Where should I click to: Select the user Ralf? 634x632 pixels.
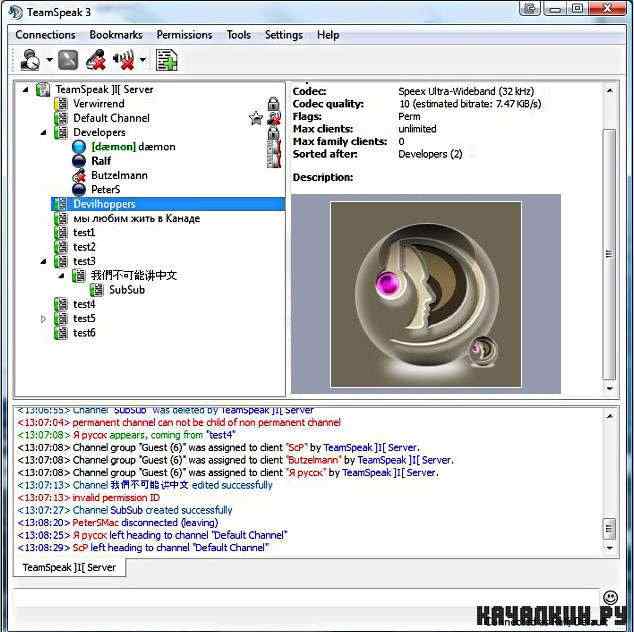101,161
